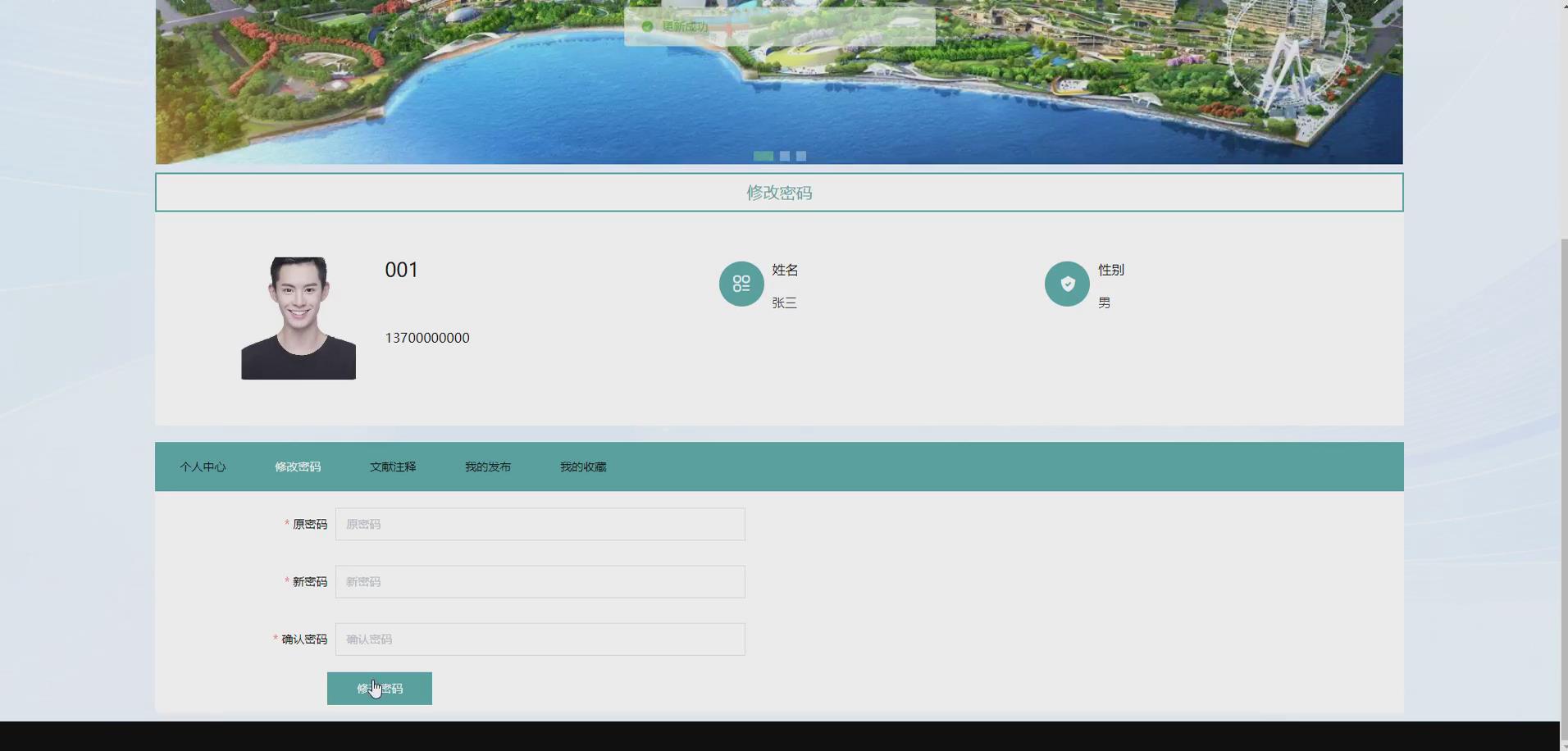Switch to the 修改密码 tab
1568x751 pixels.
(x=298, y=467)
